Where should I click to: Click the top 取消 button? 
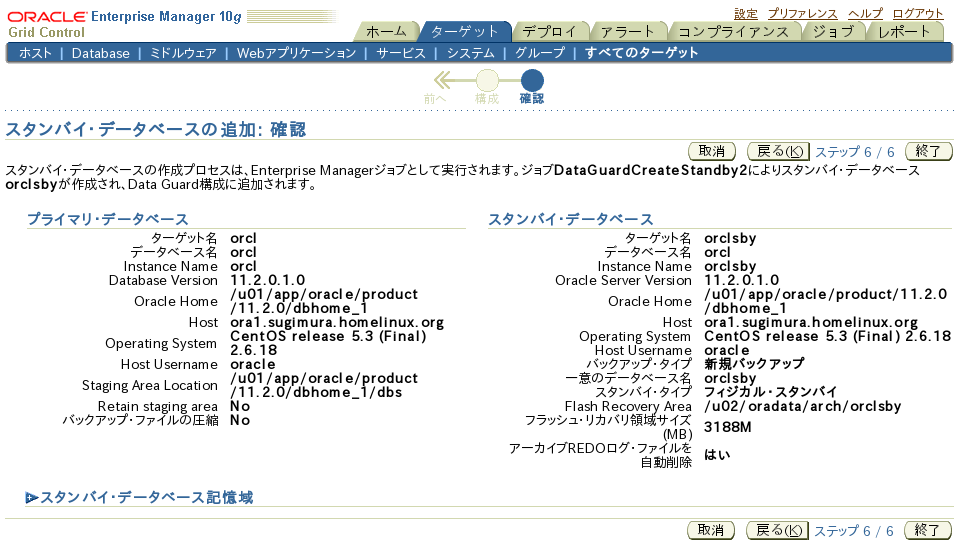(x=712, y=151)
